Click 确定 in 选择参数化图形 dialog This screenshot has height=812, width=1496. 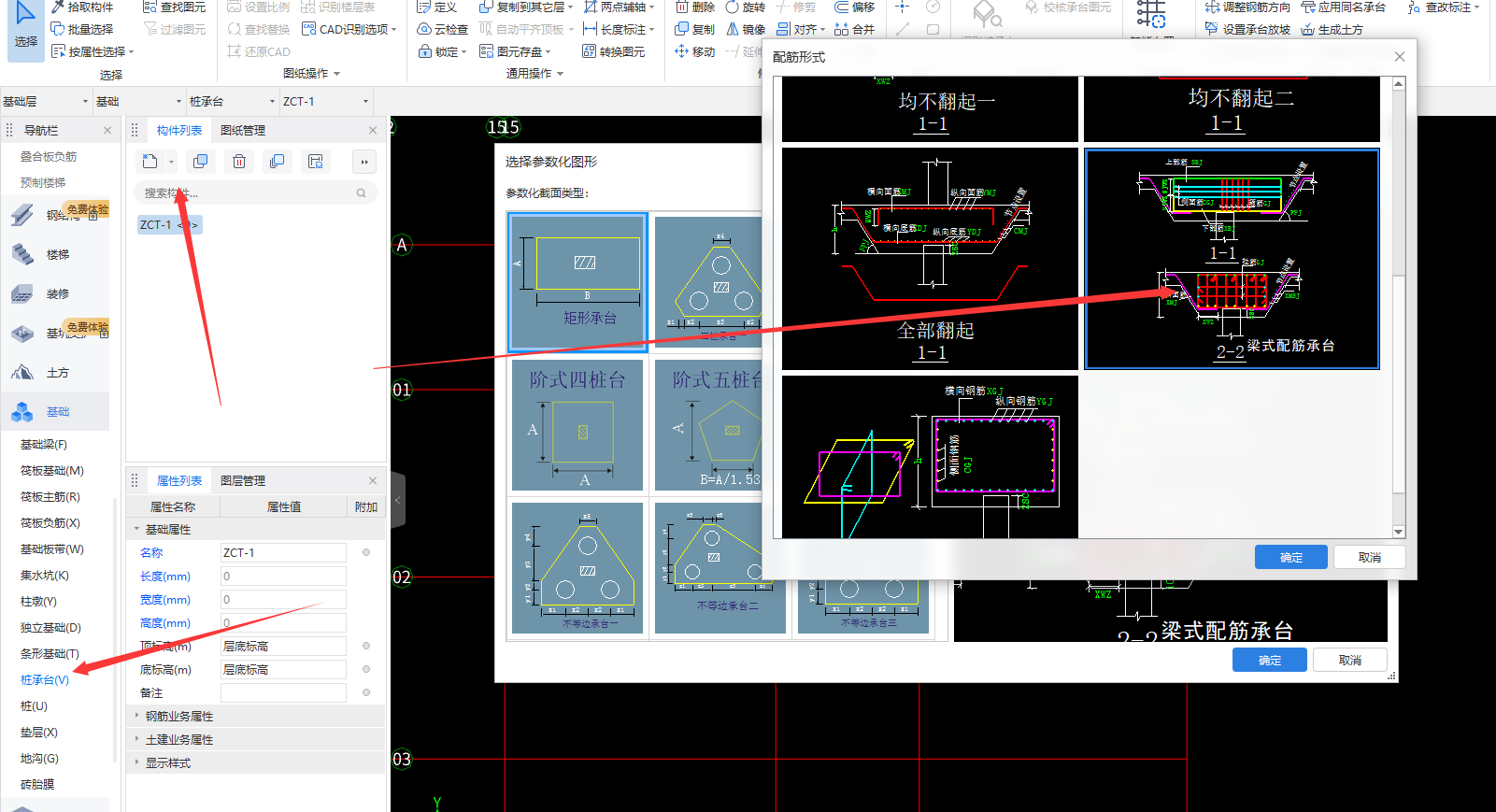1269,660
